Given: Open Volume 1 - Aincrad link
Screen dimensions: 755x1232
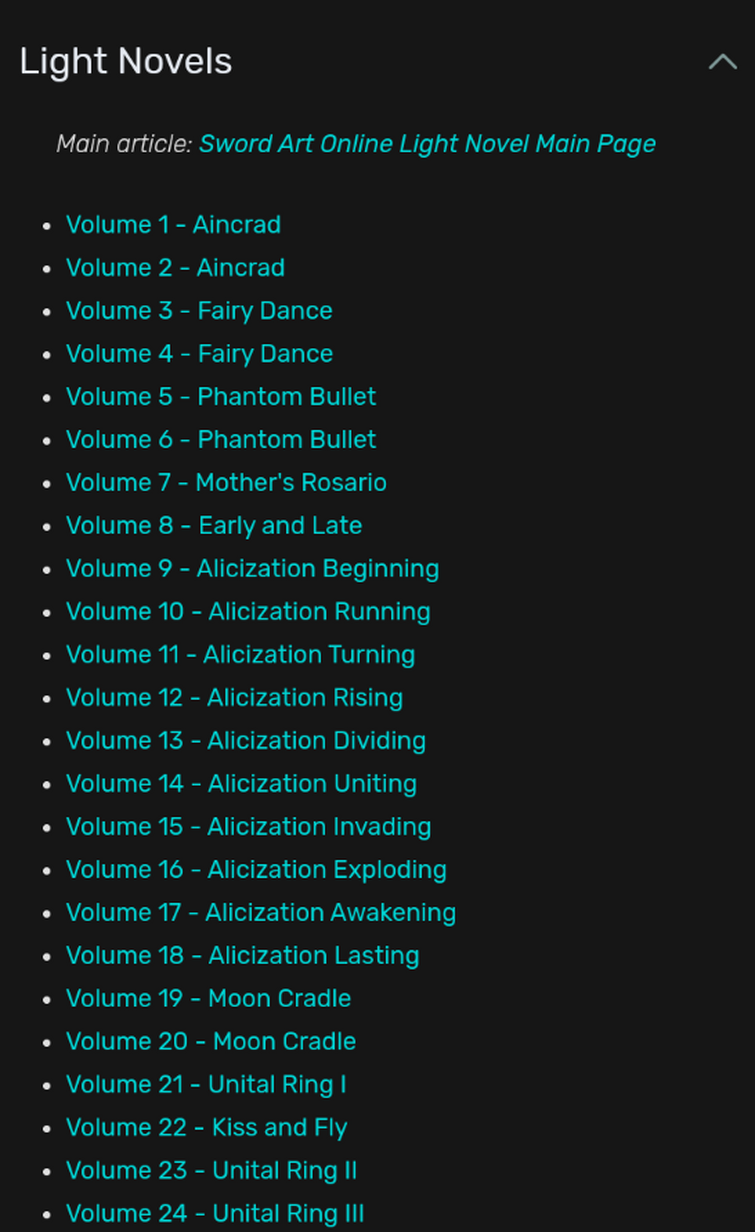Looking at the screenshot, I should [x=173, y=225].
